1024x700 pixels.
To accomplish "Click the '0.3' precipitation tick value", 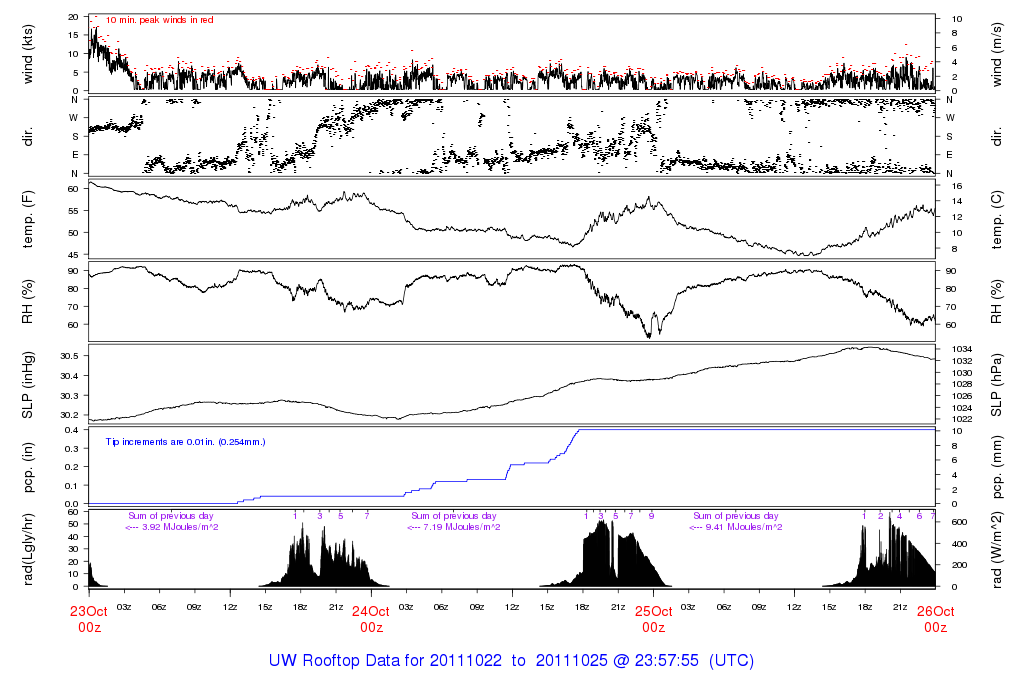I will [72, 449].
